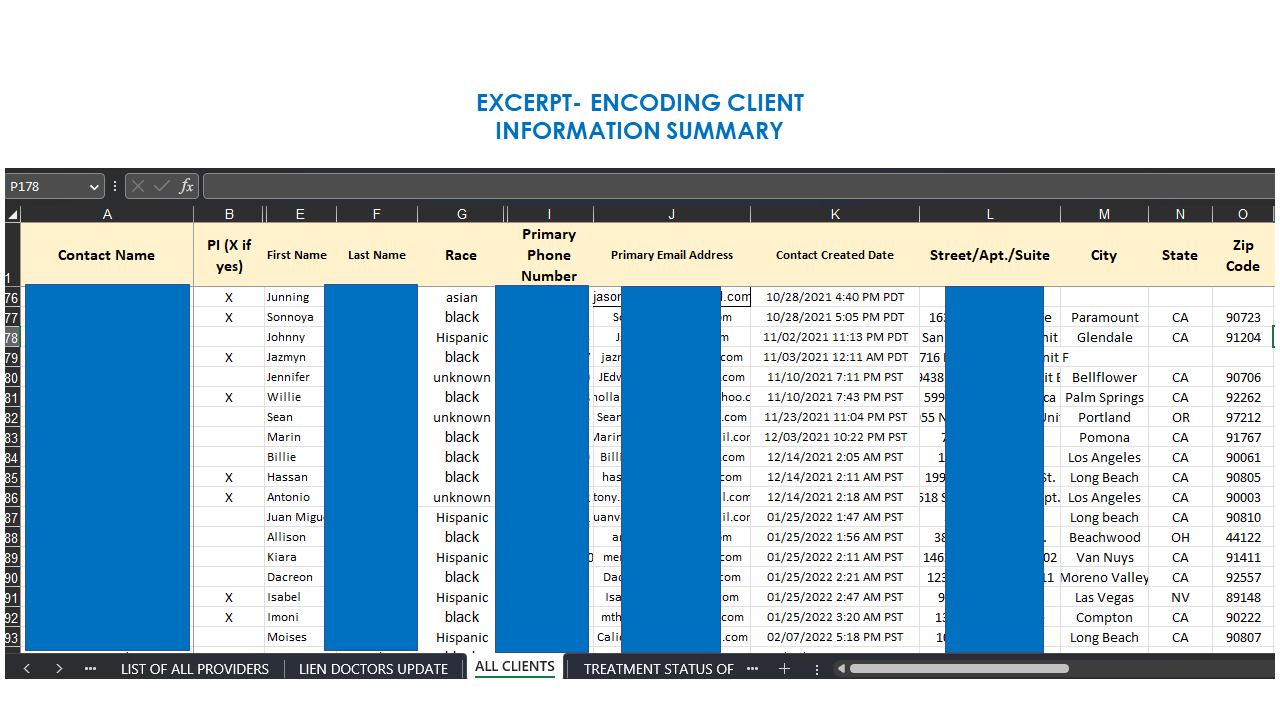Select column G header
This screenshot has width=1280, height=720.
coord(461,214)
